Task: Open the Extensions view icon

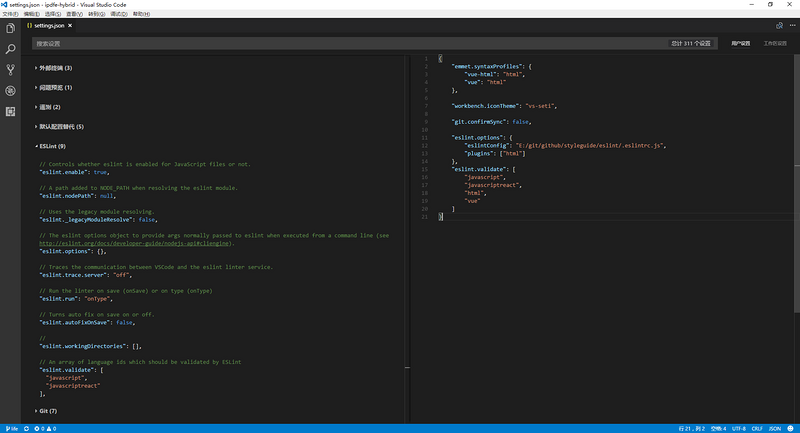Action: click(10, 112)
